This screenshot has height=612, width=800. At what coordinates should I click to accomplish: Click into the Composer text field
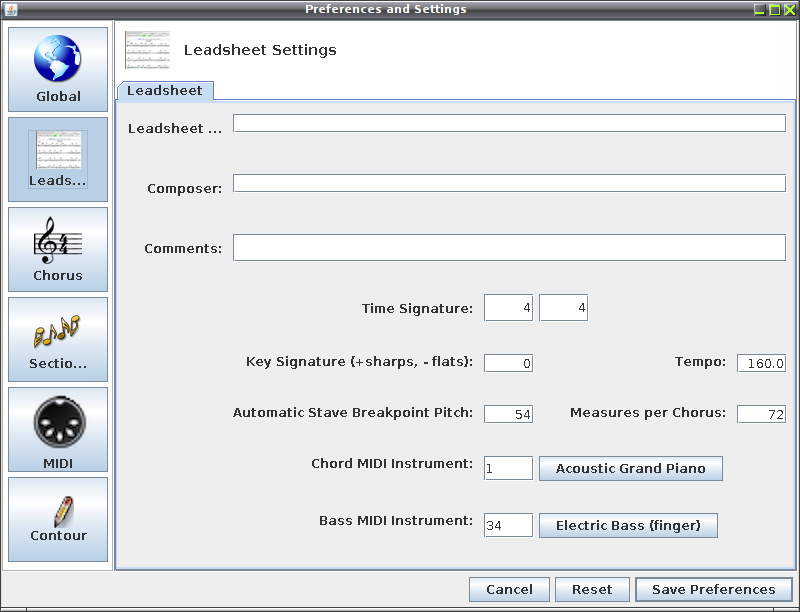[x=509, y=184]
